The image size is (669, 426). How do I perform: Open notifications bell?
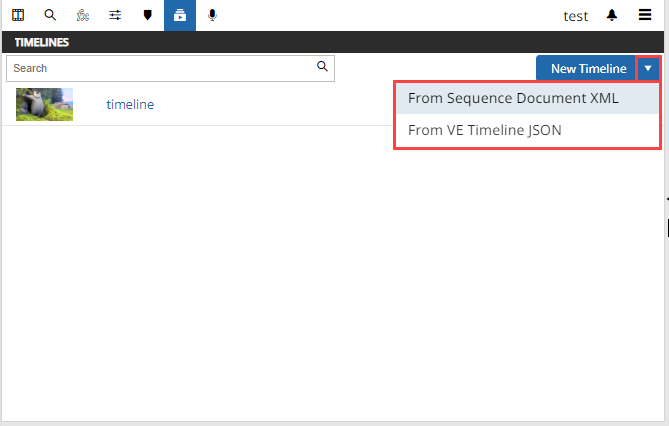pos(612,15)
